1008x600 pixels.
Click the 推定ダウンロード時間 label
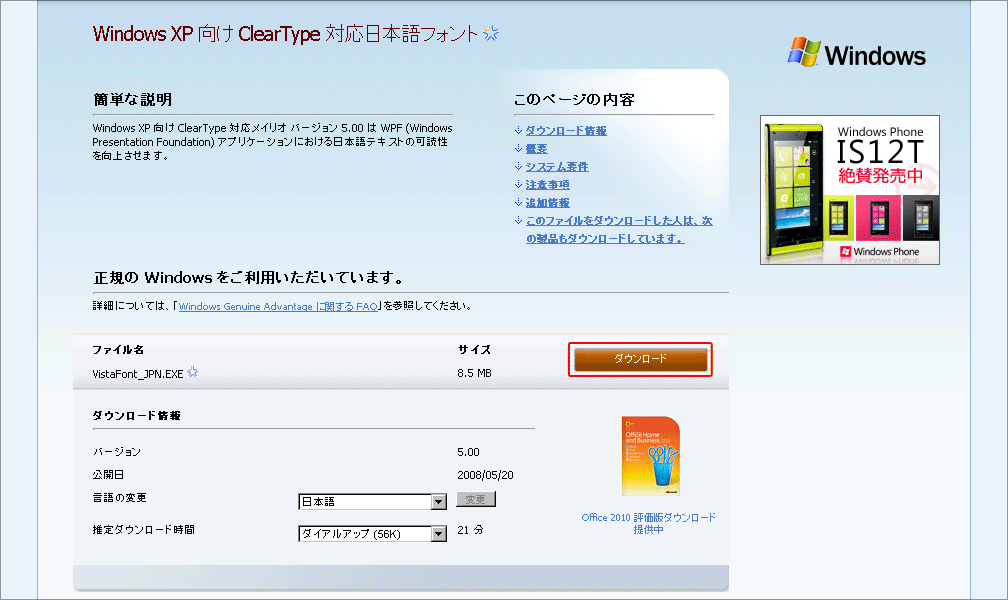click(x=143, y=530)
